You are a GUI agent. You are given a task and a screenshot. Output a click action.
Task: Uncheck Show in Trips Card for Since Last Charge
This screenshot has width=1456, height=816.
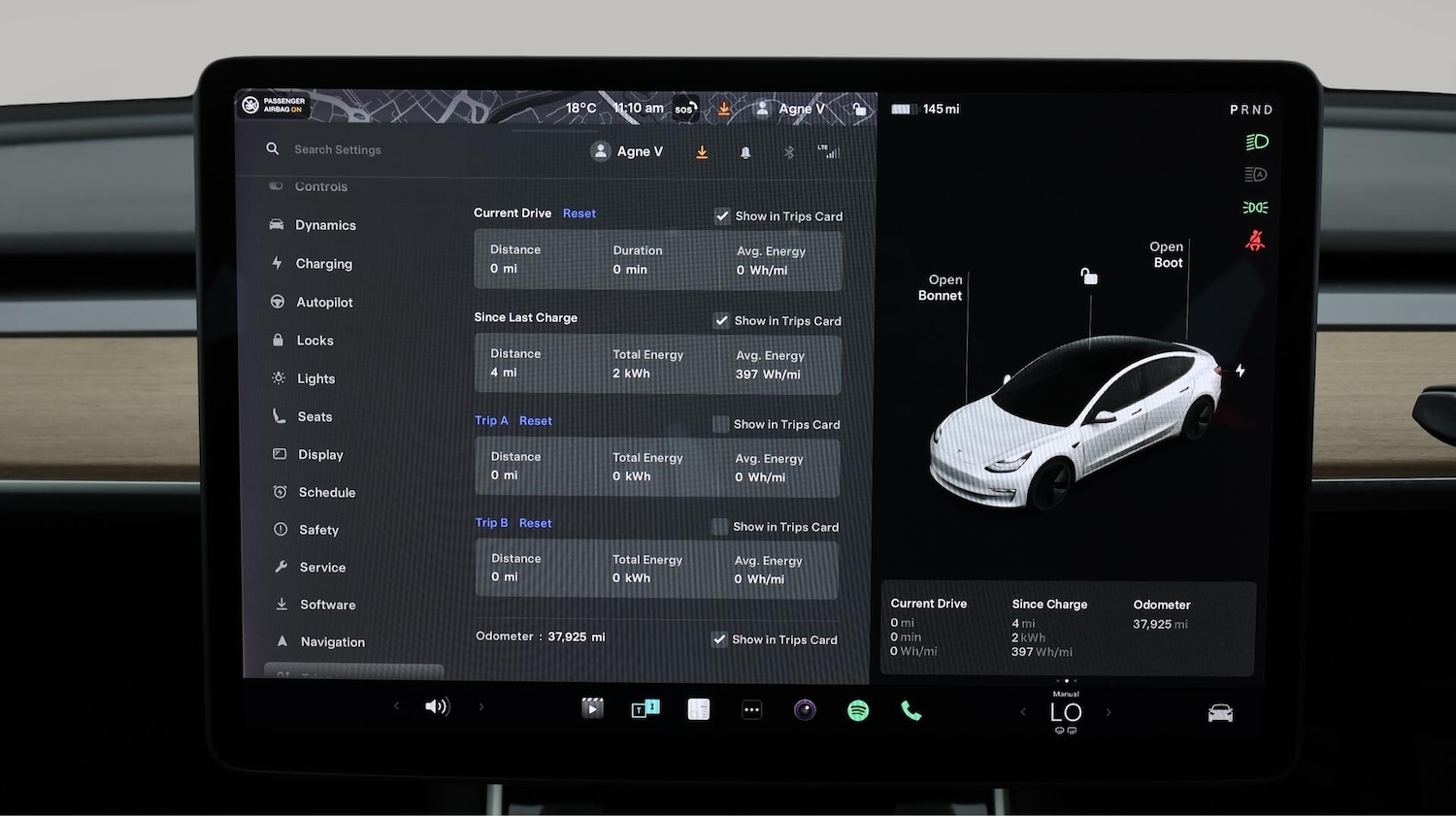point(721,321)
